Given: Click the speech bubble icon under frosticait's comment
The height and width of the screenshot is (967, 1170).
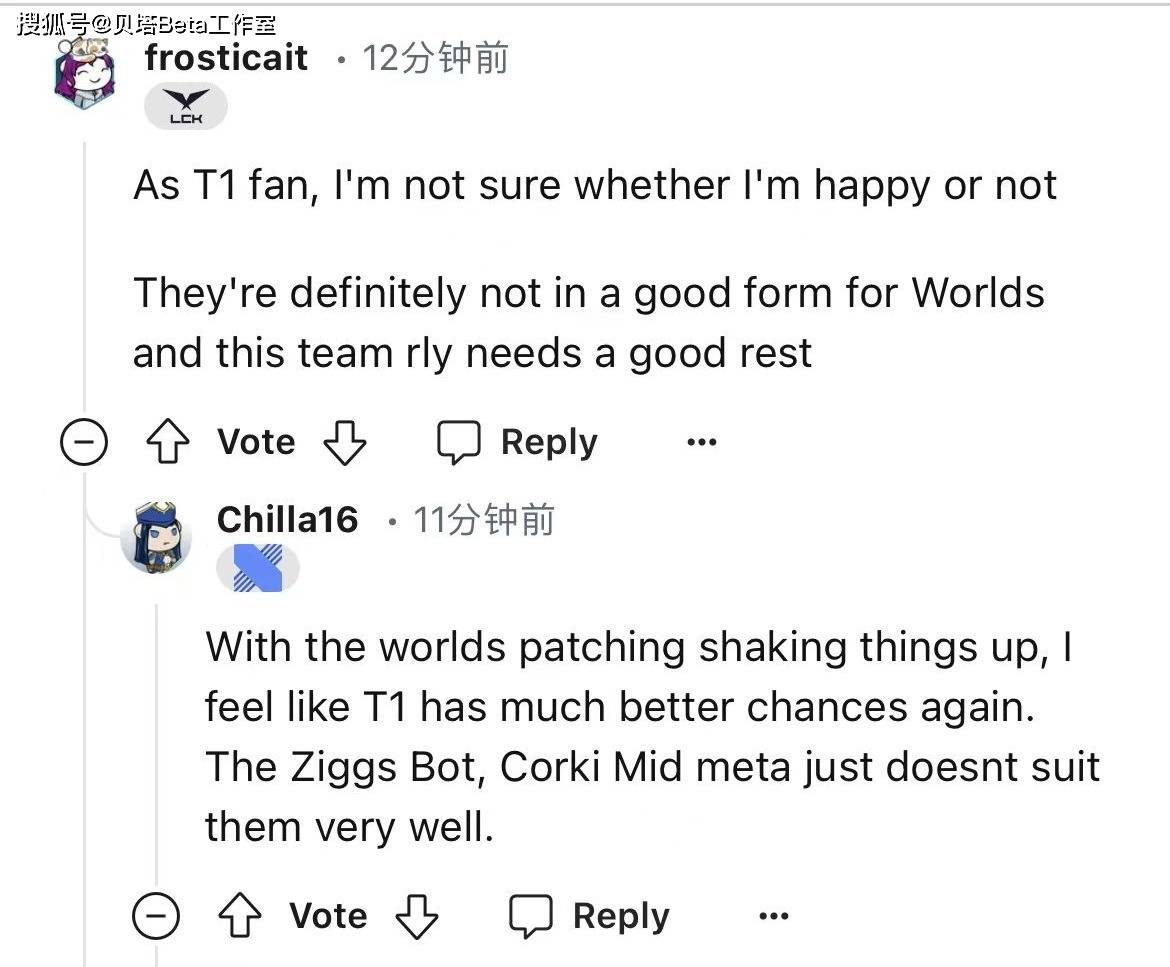Looking at the screenshot, I should point(459,442).
